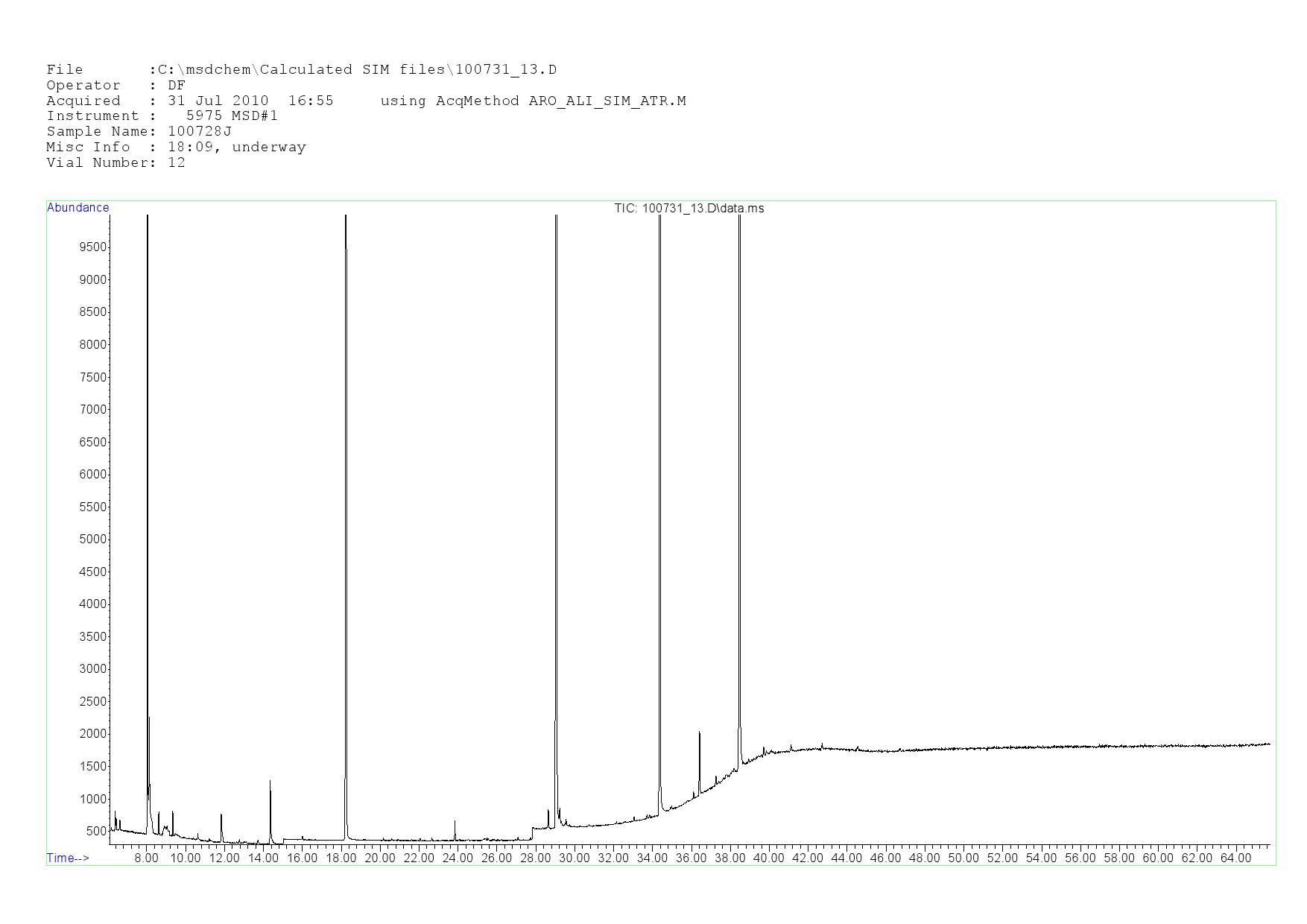Screen dimensions: 1307x924
Task: Click the Sample Name 100728J line
Action: 139,131
